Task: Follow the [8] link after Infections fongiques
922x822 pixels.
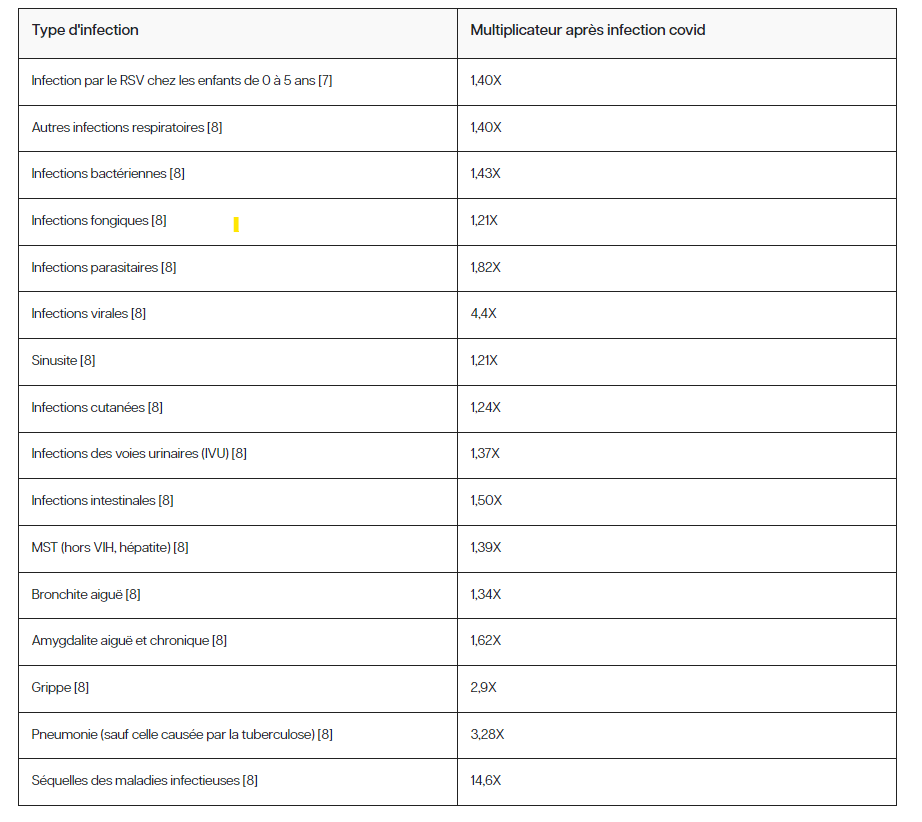Action: click(x=159, y=221)
